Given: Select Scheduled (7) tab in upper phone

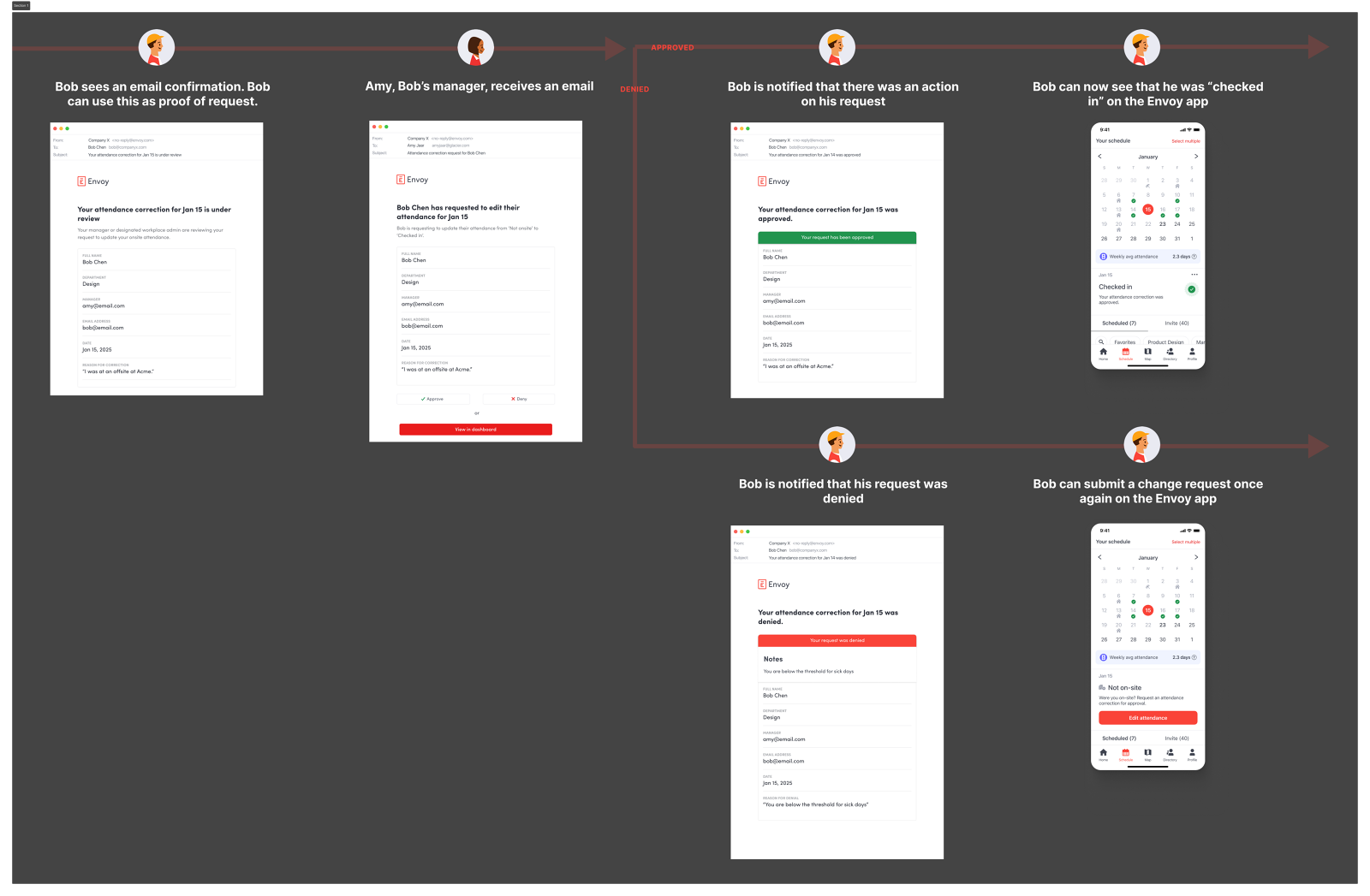Looking at the screenshot, I should point(1119,323).
